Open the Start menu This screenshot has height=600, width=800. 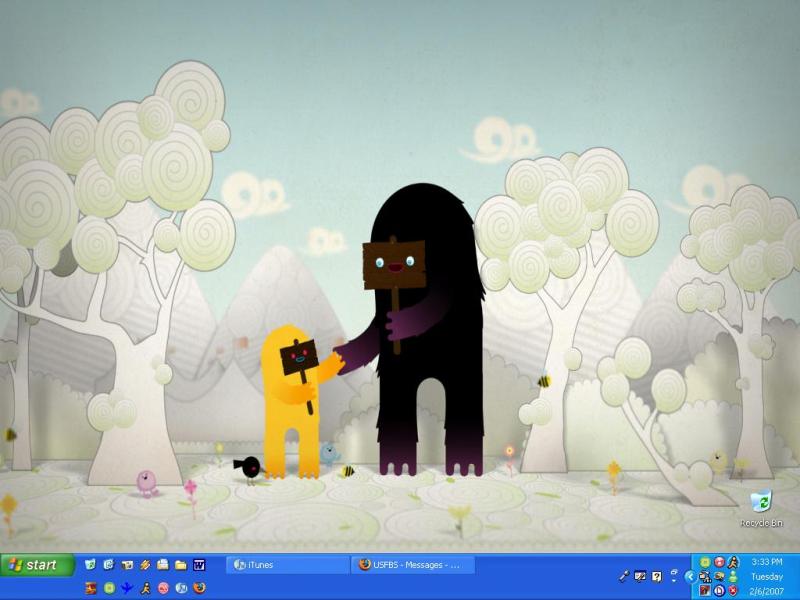(38, 565)
